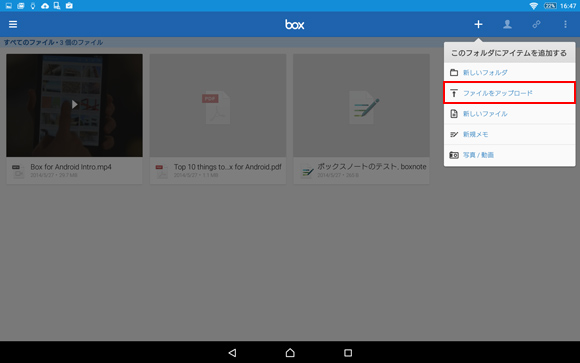
Task: Click the small PDF file type icon
Action: pos(161,171)
